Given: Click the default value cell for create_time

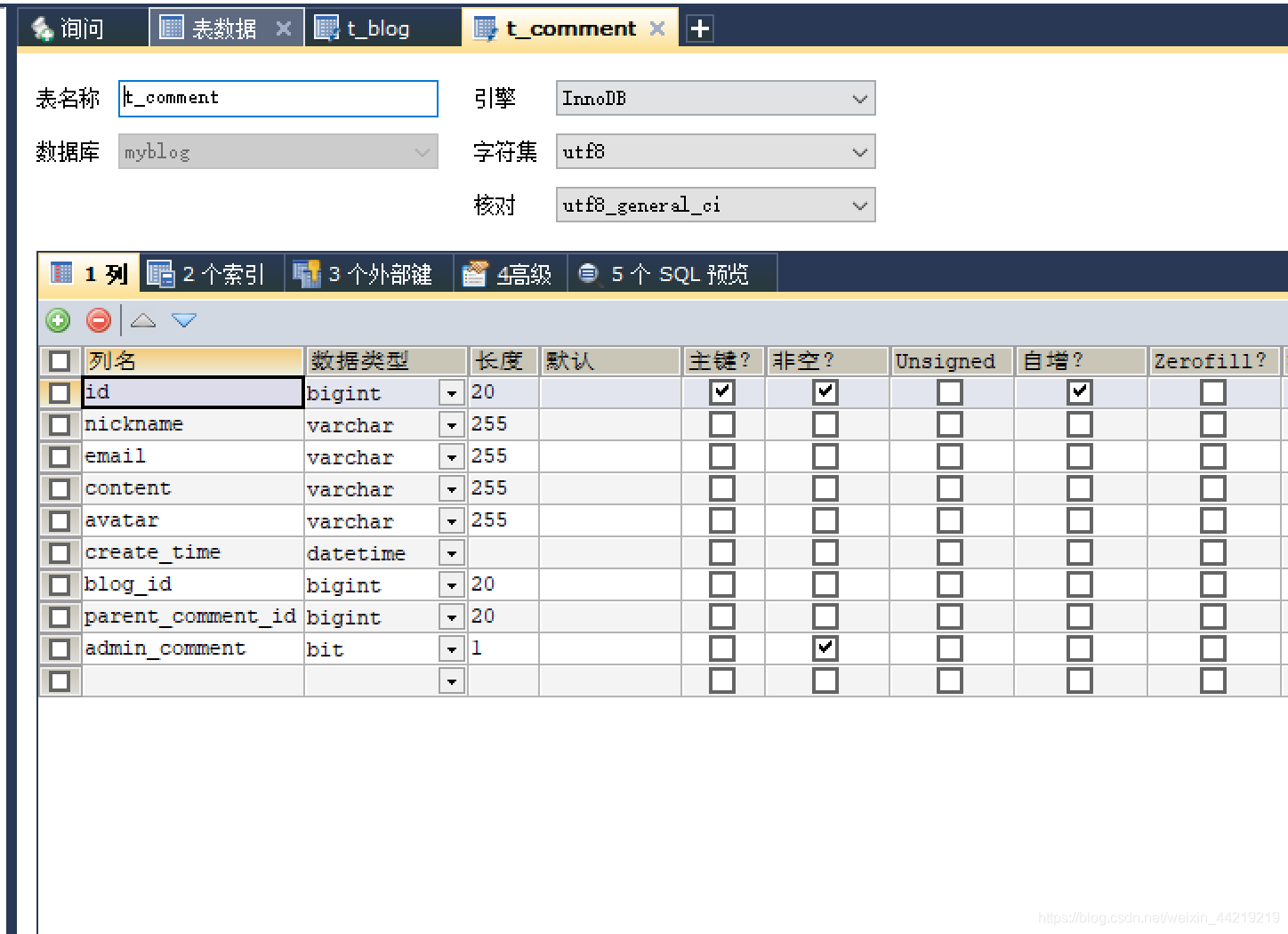Looking at the screenshot, I should 610,552.
